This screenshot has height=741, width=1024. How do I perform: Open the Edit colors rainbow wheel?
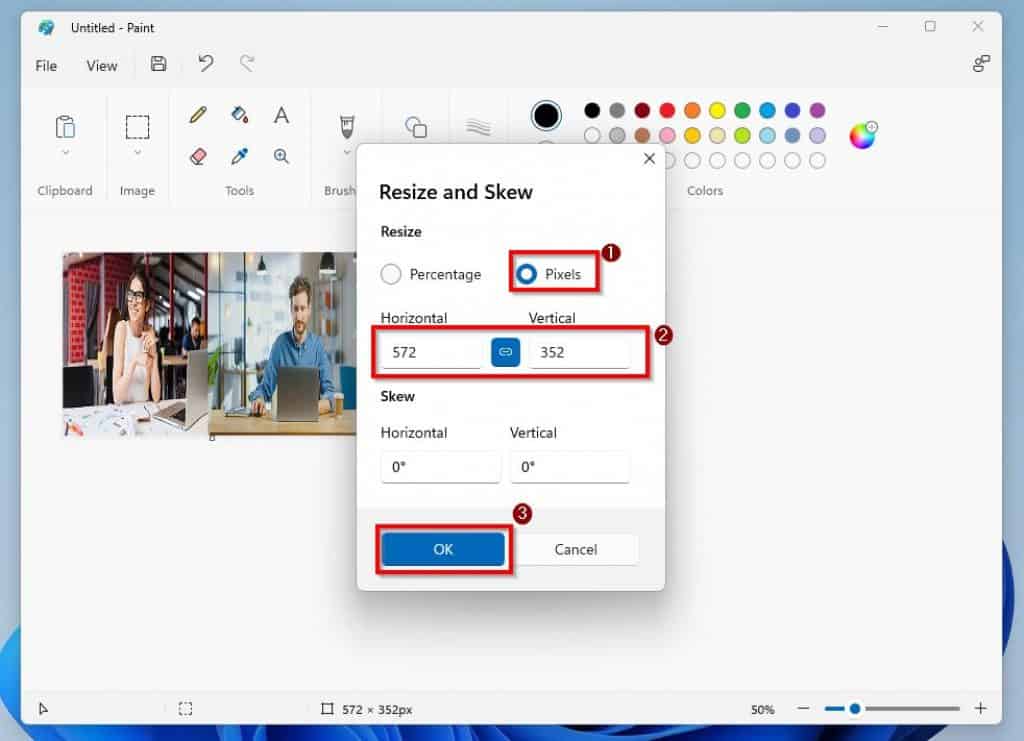pos(863,135)
